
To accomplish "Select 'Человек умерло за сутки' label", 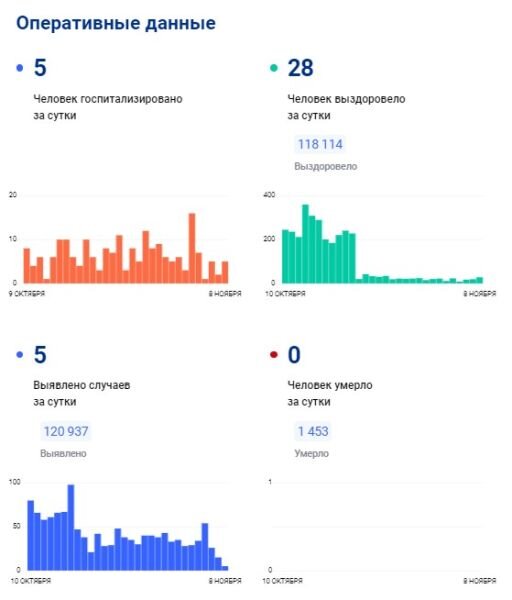I will [x=330, y=393].
